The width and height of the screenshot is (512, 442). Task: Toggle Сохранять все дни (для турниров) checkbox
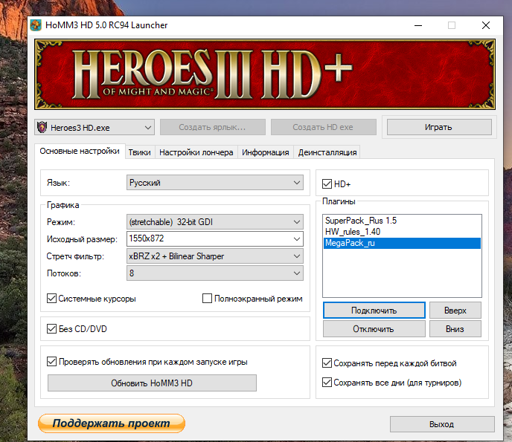[x=327, y=382]
